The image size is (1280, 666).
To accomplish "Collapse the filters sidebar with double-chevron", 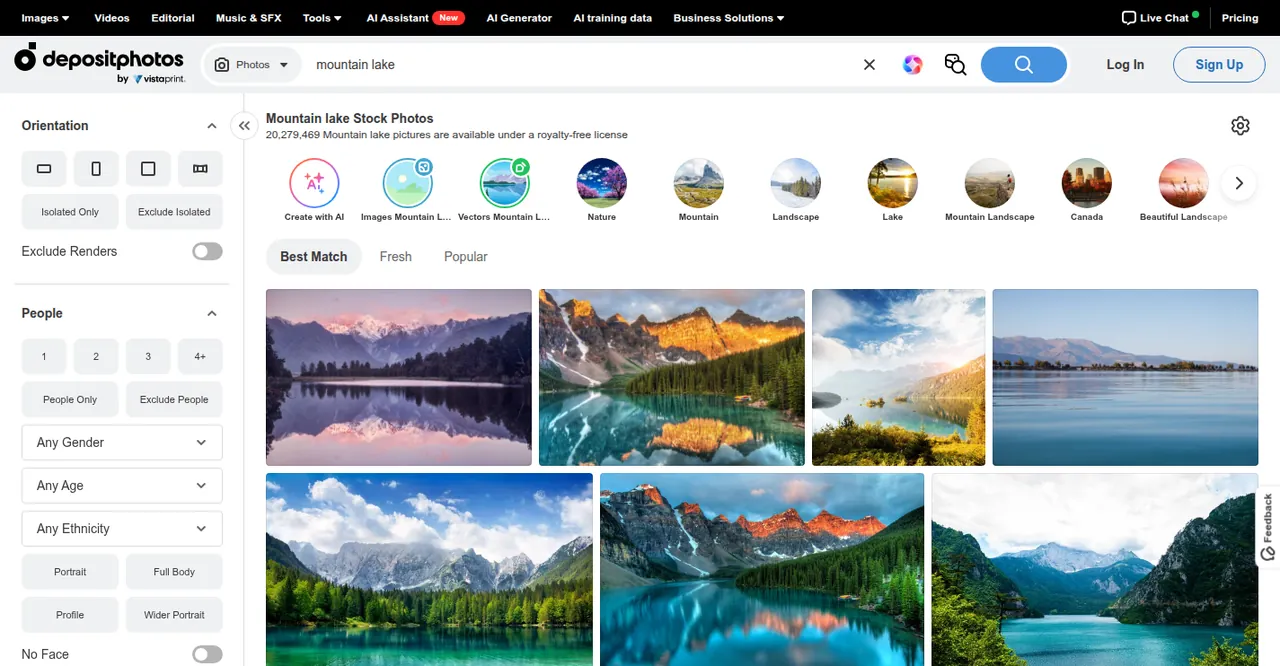I will coord(244,126).
